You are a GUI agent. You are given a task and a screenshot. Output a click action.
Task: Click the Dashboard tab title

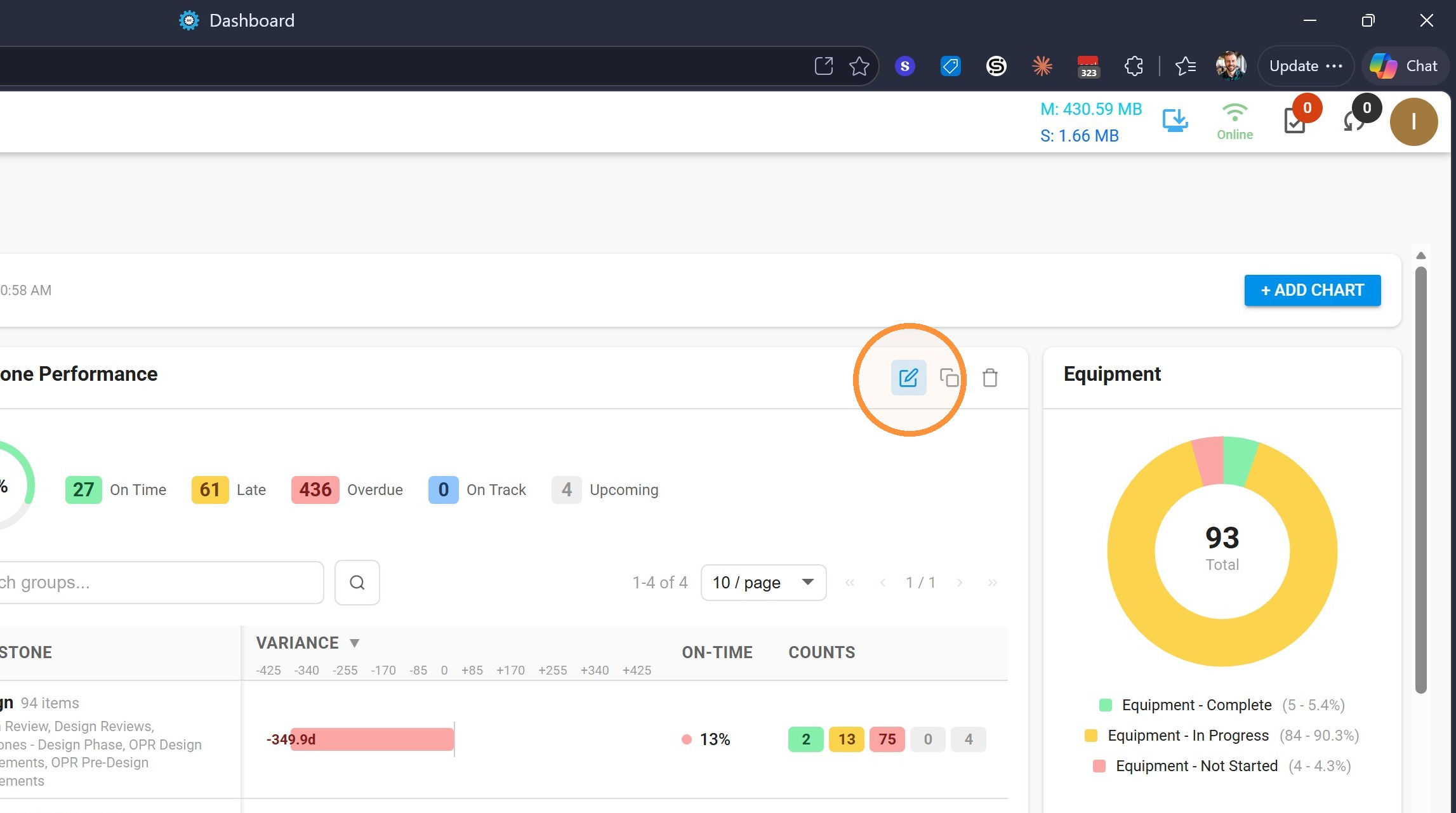tap(252, 20)
